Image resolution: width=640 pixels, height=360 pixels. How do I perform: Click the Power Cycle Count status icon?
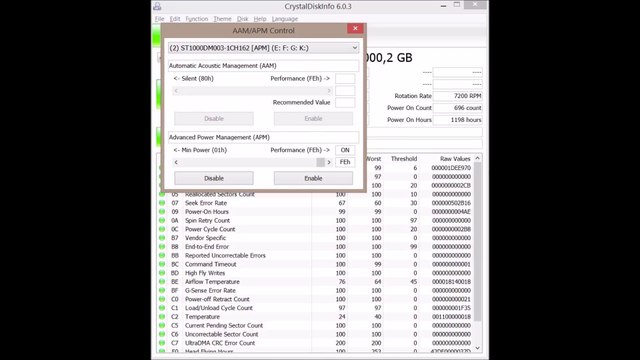(x=162, y=229)
